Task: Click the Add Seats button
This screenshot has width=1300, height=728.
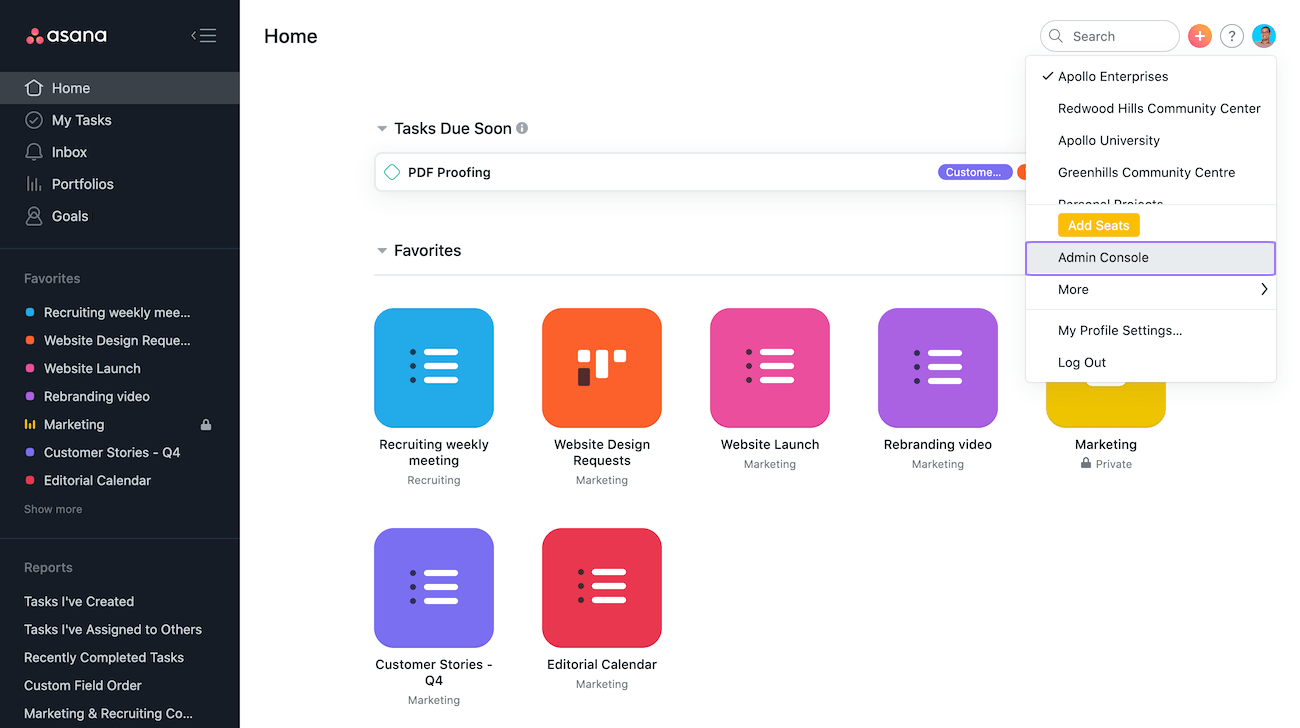Action: pos(1098,225)
